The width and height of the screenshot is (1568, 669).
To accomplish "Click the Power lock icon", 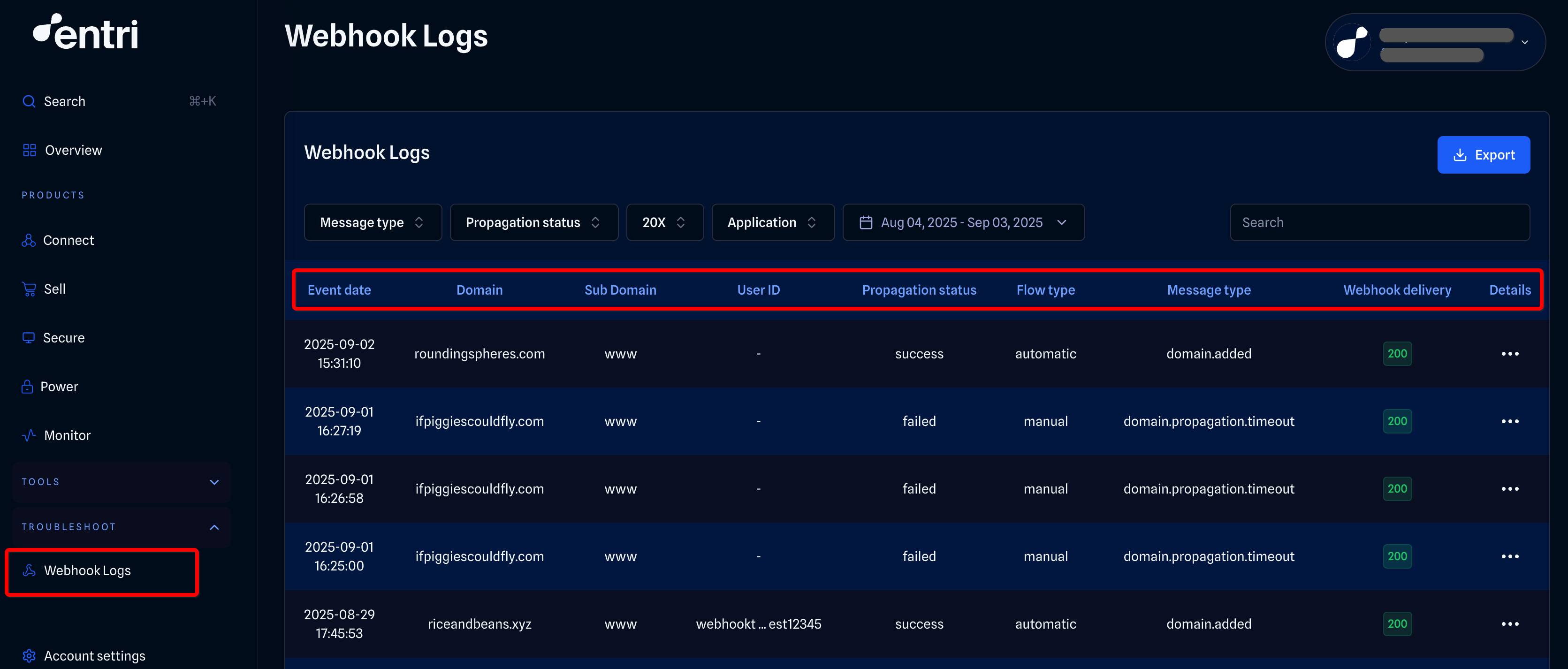I will (27, 387).
